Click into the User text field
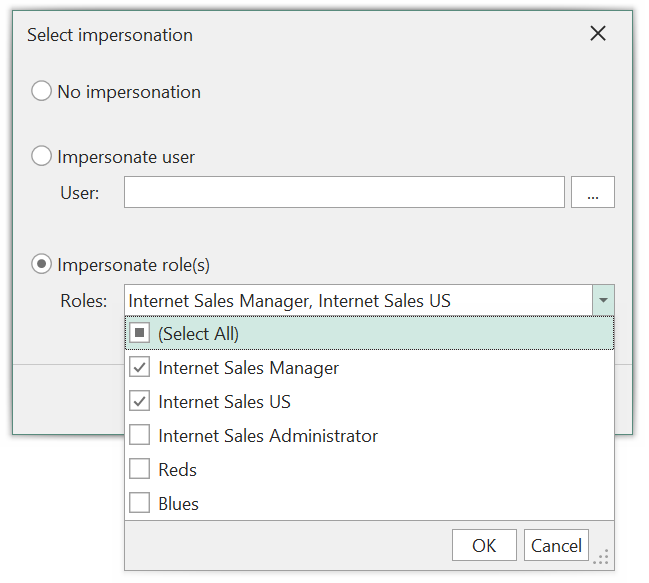The width and height of the screenshot is (649, 583). coord(344,192)
